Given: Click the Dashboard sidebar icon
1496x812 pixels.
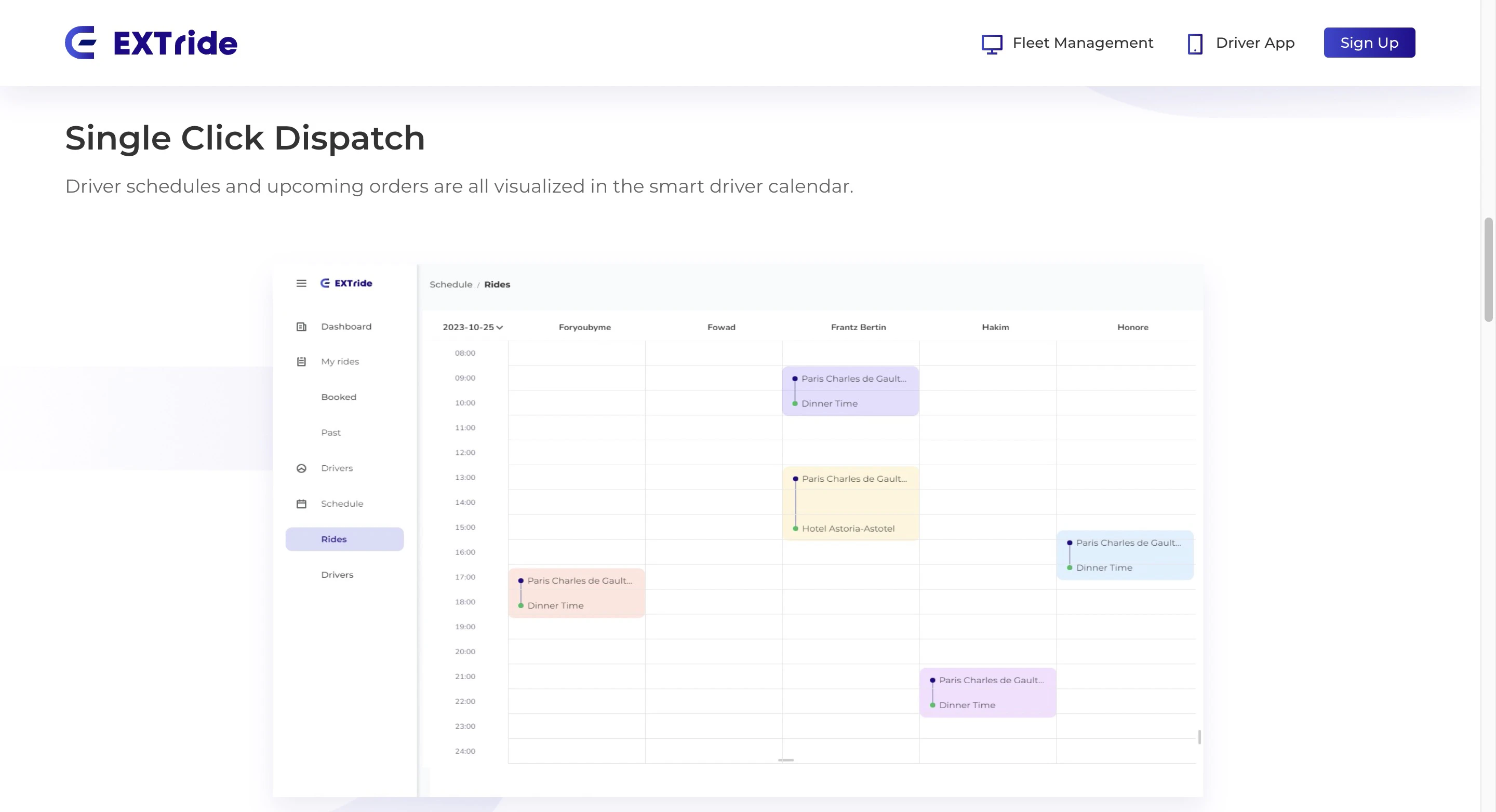Looking at the screenshot, I should (x=301, y=327).
